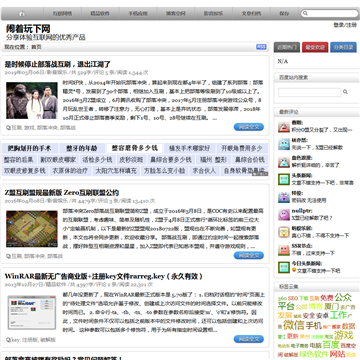Open the 文章归档 navigation menu item
The height and width of the screenshot is (360, 360).
(251, 14)
